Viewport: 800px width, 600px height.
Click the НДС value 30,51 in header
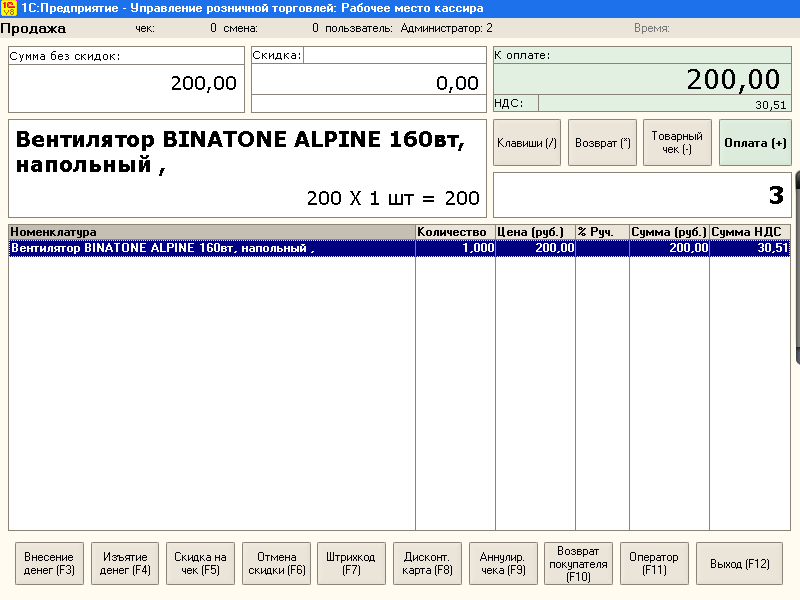click(x=770, y=105)
